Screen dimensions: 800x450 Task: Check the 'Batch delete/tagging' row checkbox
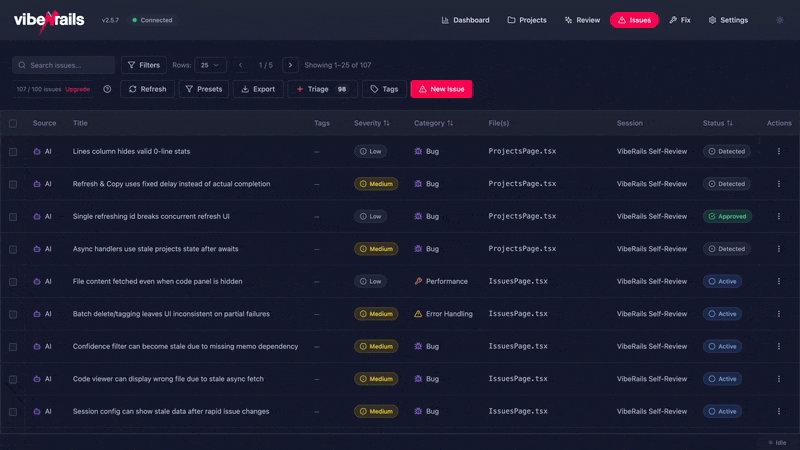coord(13,314)
